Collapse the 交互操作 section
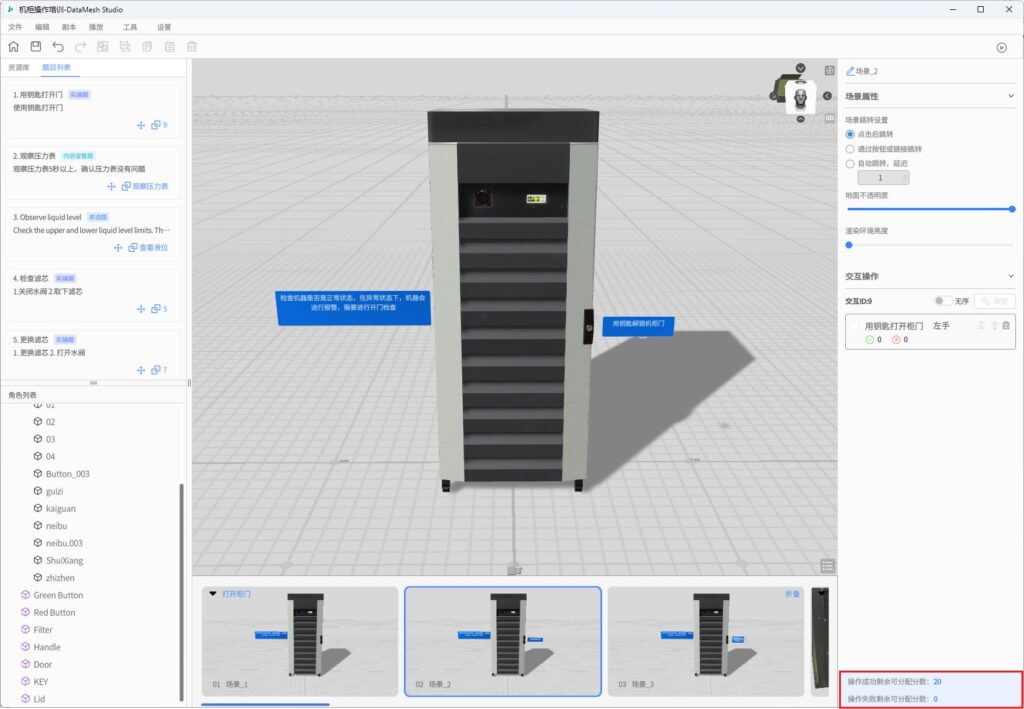The height and width of the screenshot is (709, 1024). [x=1011, y=276]
